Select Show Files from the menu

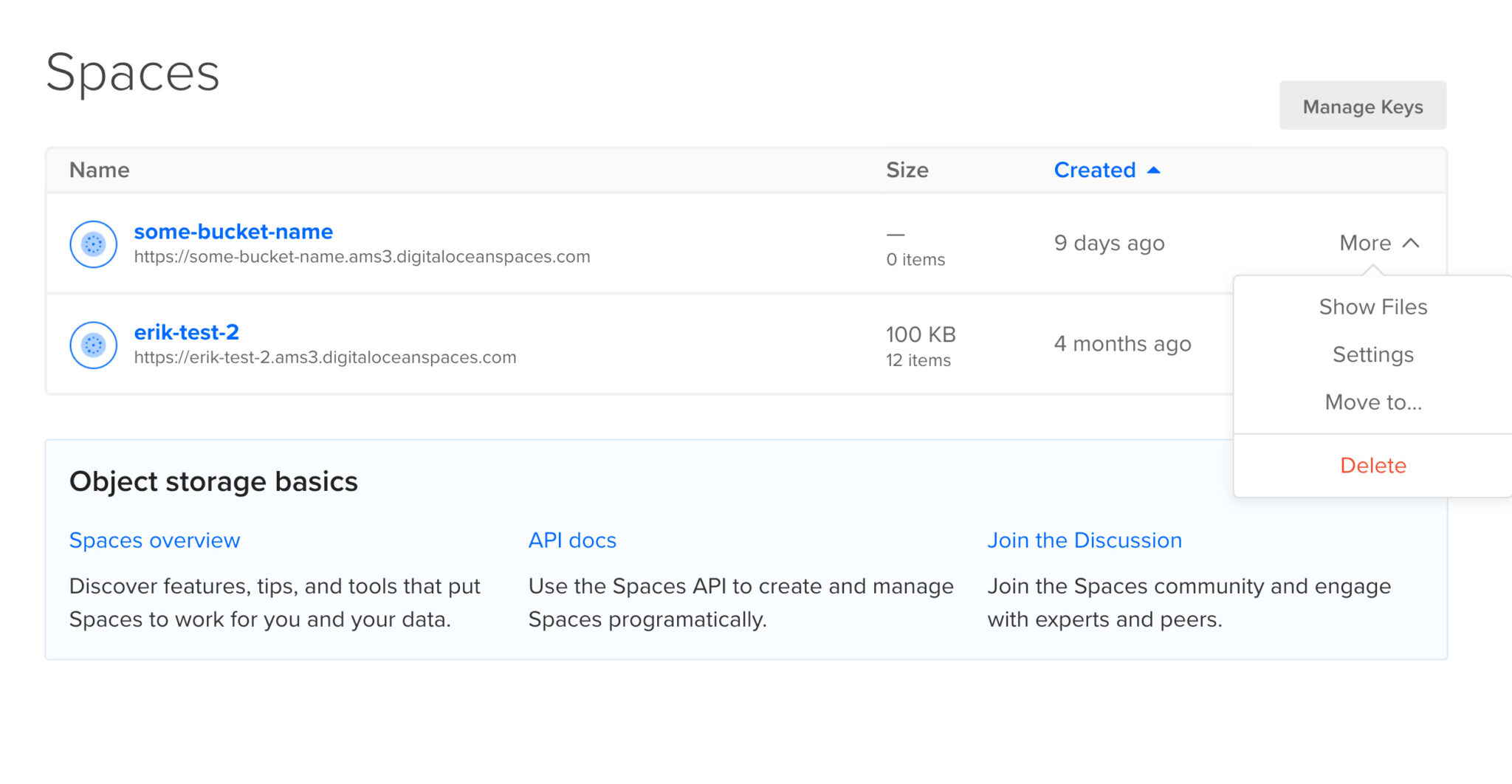(1372, 306)
